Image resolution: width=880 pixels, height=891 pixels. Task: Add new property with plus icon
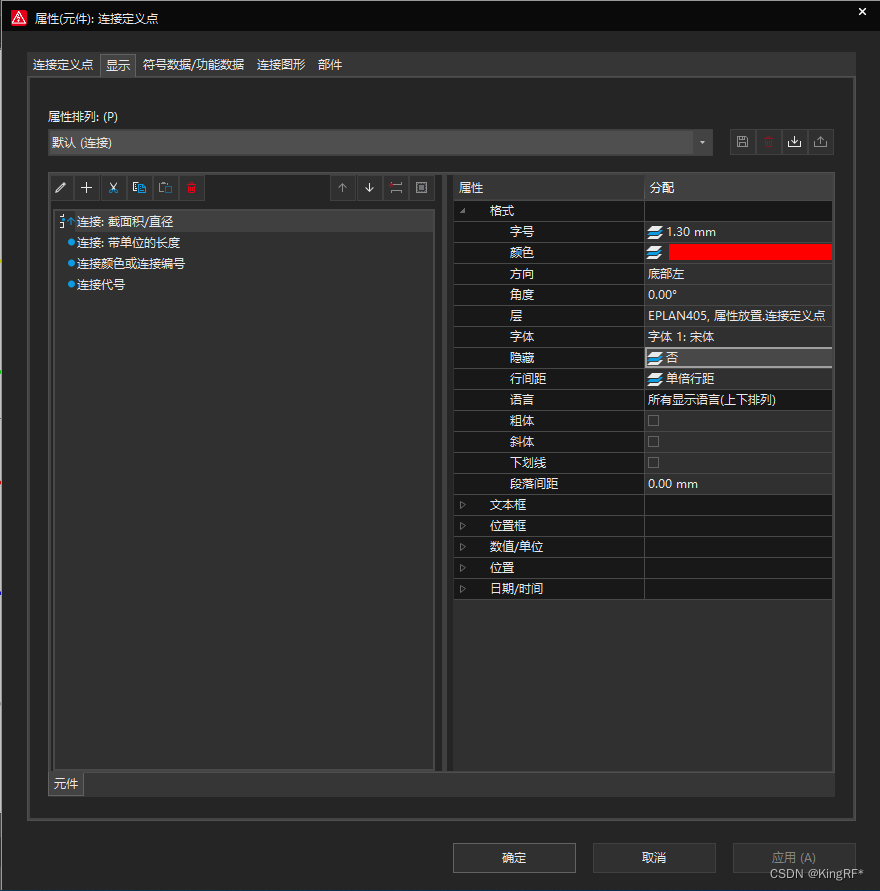click(86, 188)
